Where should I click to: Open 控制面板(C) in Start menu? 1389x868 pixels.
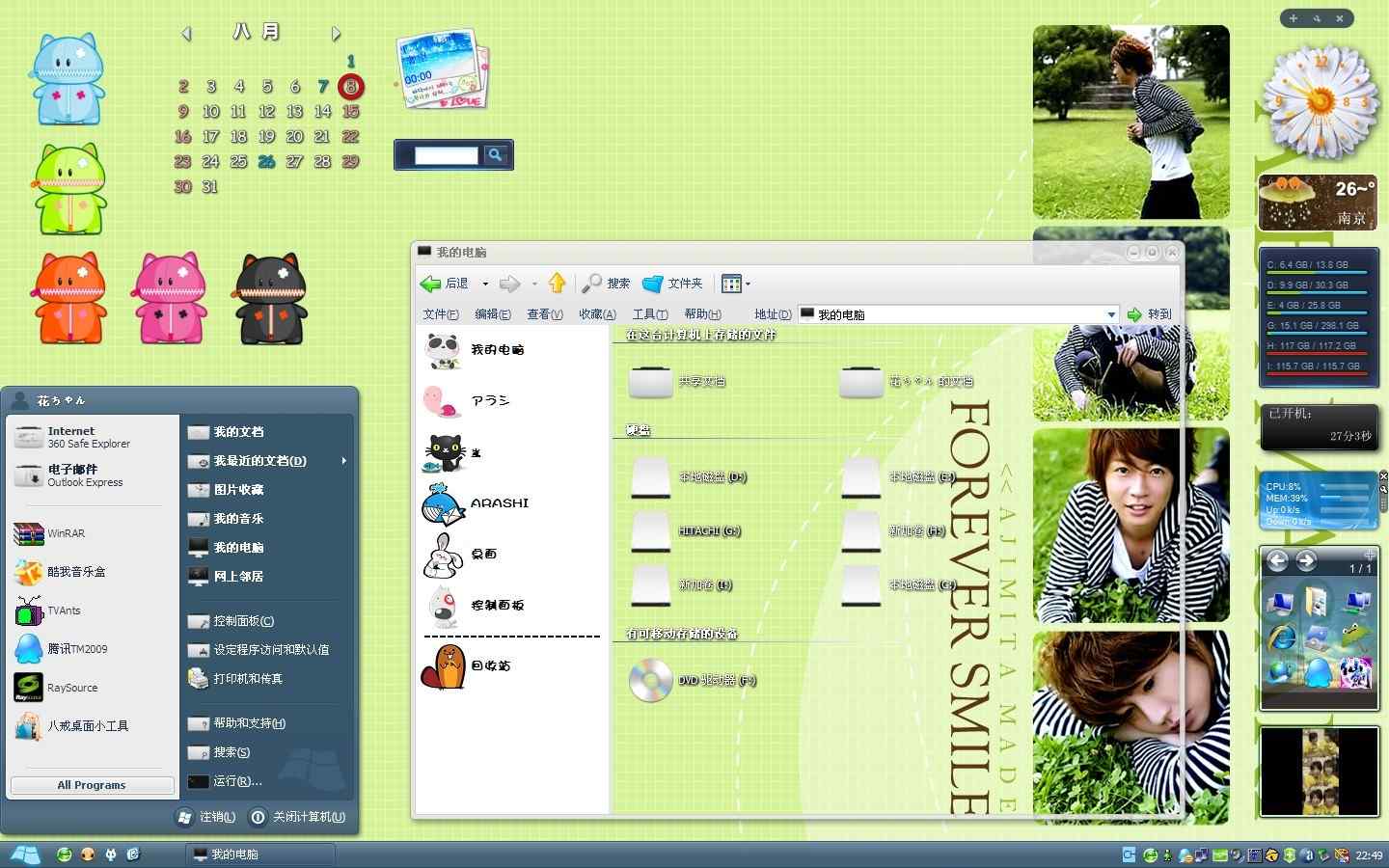267,621
